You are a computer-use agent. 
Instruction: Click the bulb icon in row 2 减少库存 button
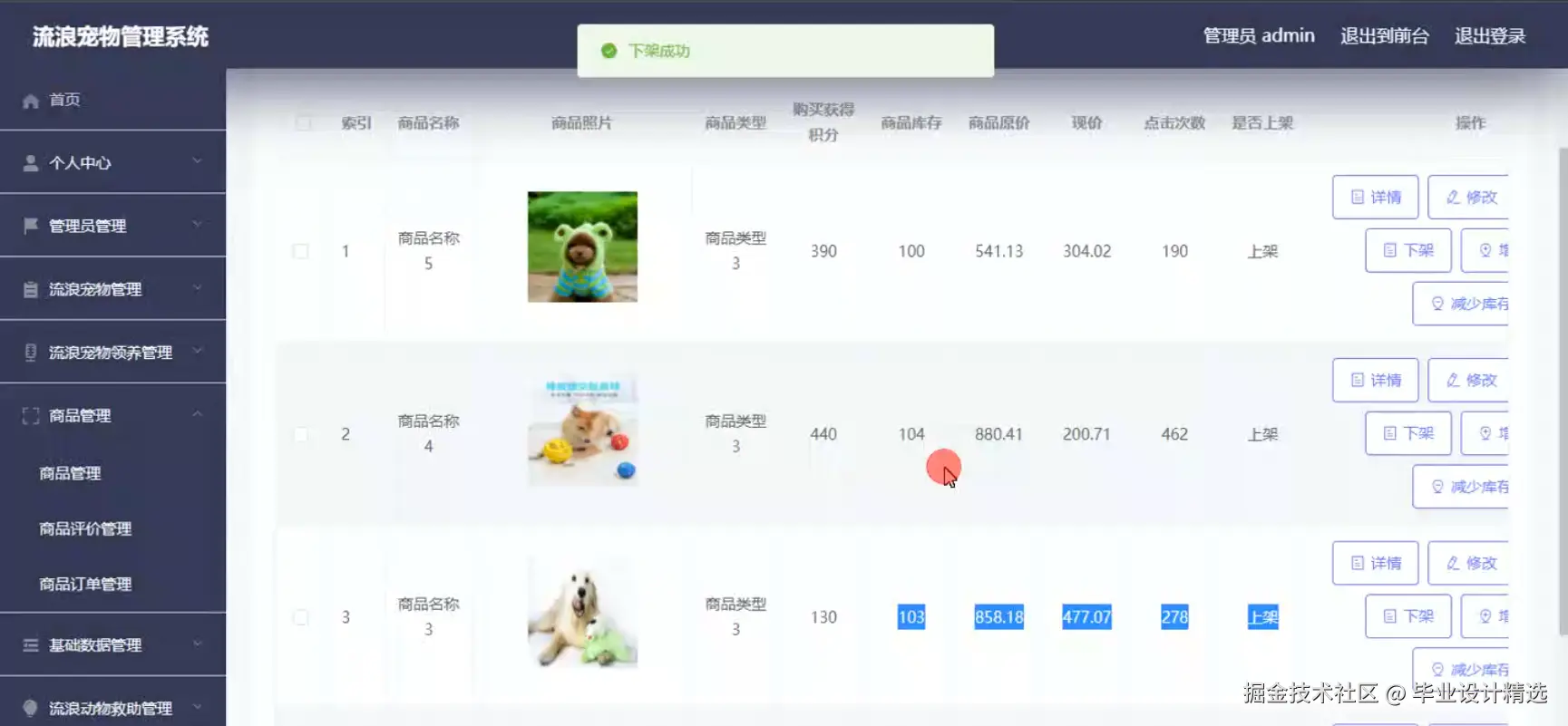1437,487
